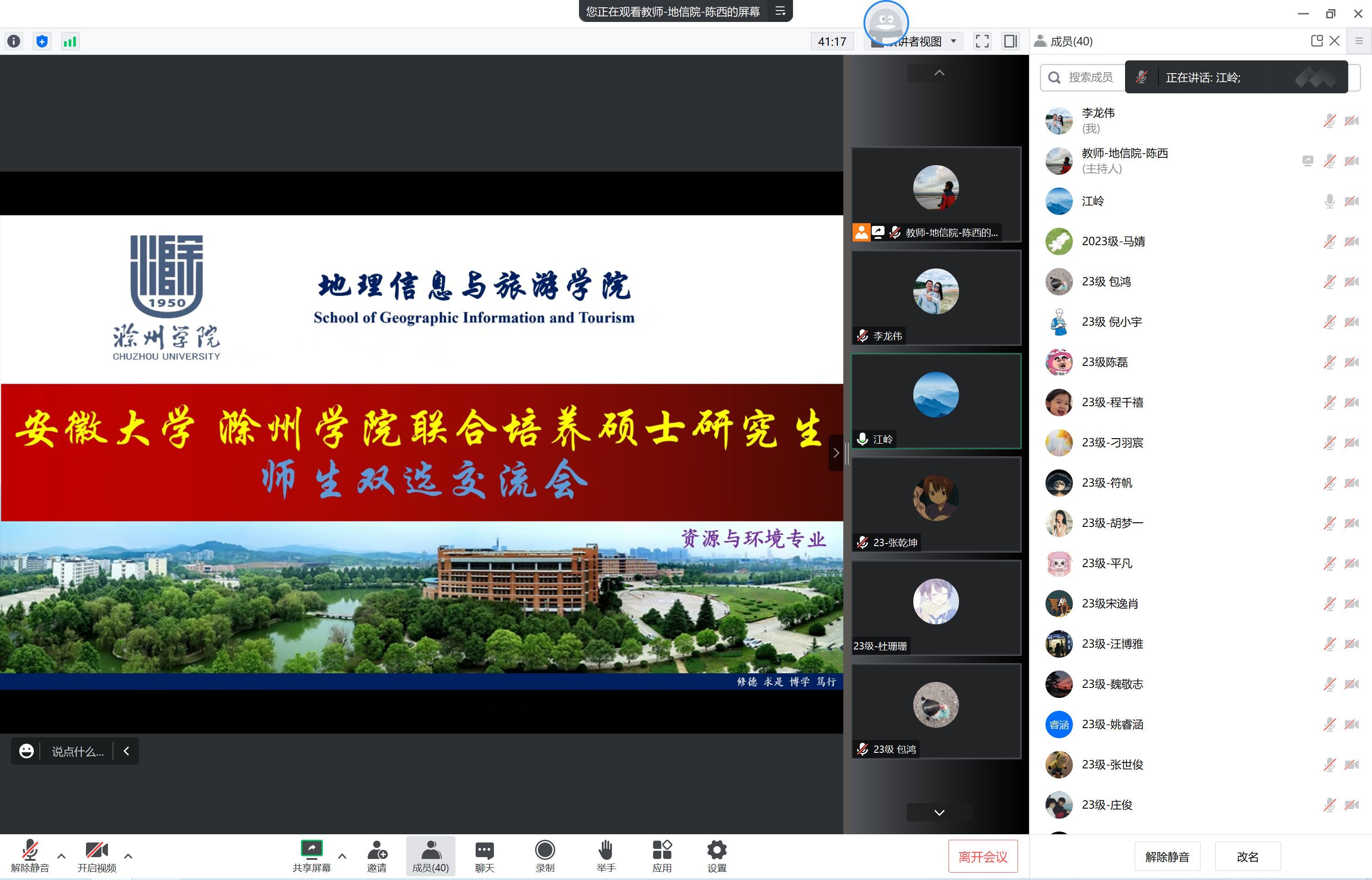Viewport: 1372px width, 880px height.
Task: Click 江岭's active microphone icon in list
Action: [x=1329, y=201]
